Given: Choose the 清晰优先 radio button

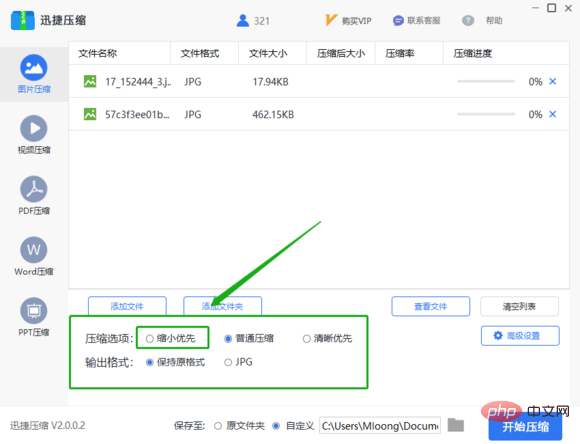Looking at the screenshot, I should tap(306, 339).
